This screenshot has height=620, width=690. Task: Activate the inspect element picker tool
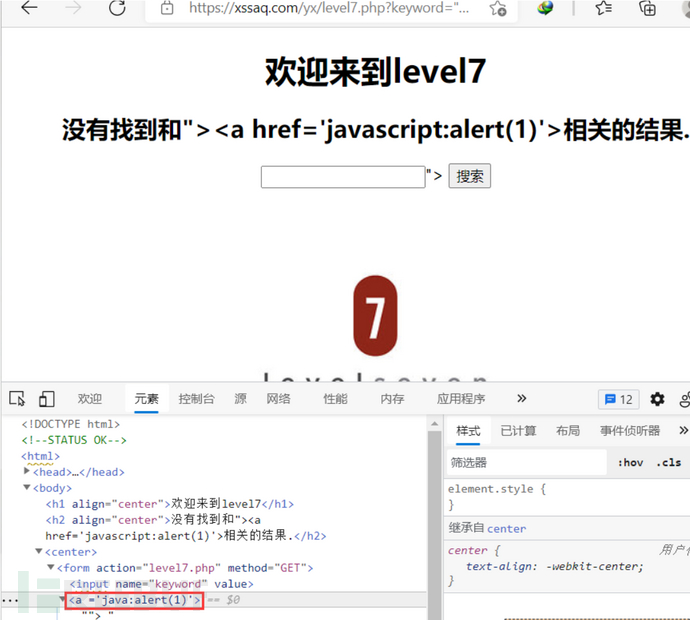coord(17,399)
